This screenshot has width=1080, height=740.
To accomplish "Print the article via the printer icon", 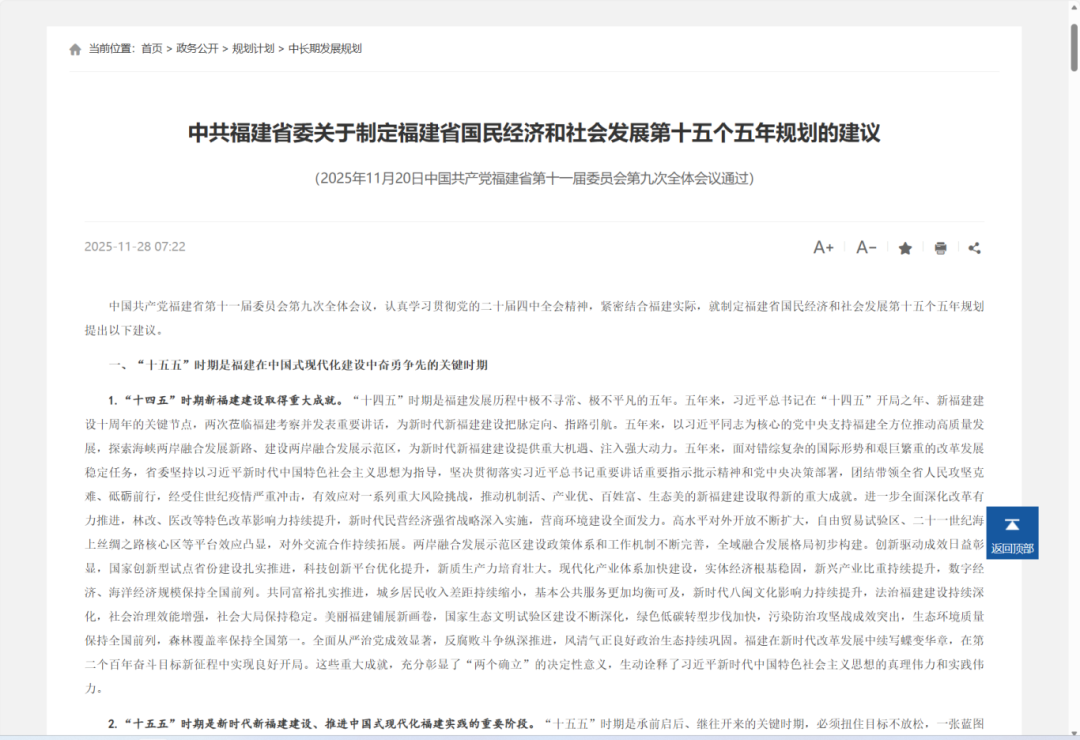I will (x=940, y=247).
